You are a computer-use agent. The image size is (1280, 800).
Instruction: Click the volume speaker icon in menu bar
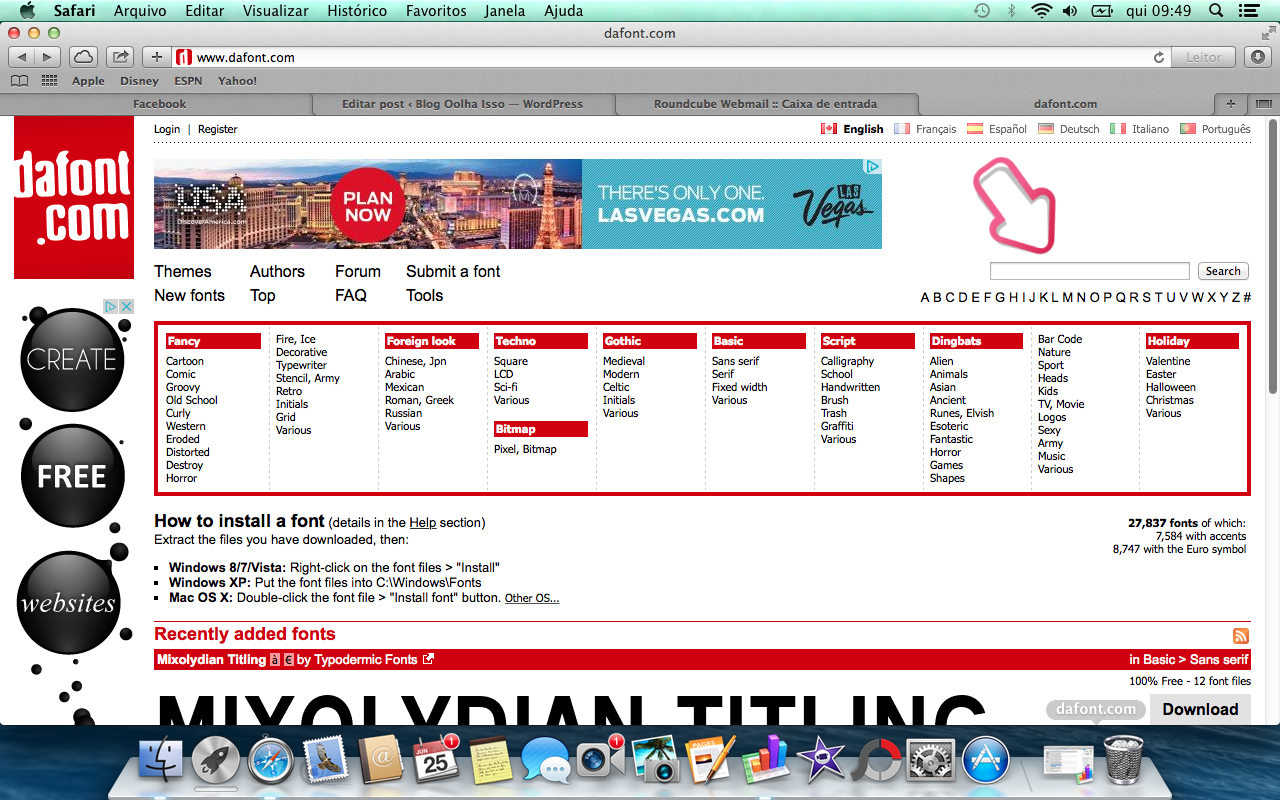click(1070, 10)
